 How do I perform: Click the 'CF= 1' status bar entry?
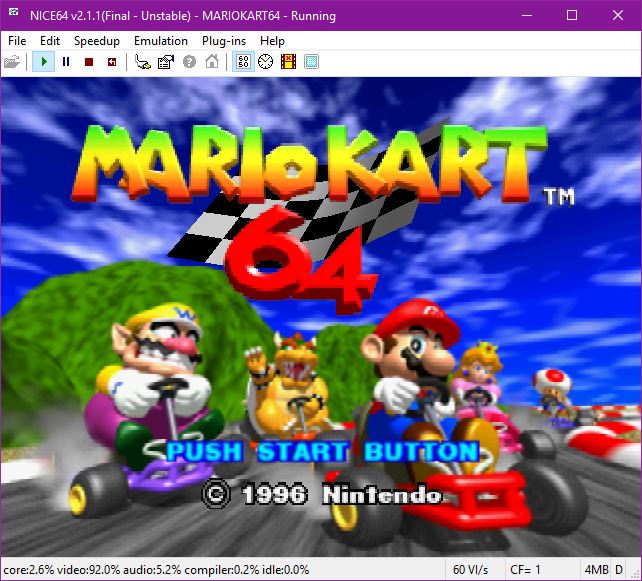pyautogui.click(x=525, y=570)
